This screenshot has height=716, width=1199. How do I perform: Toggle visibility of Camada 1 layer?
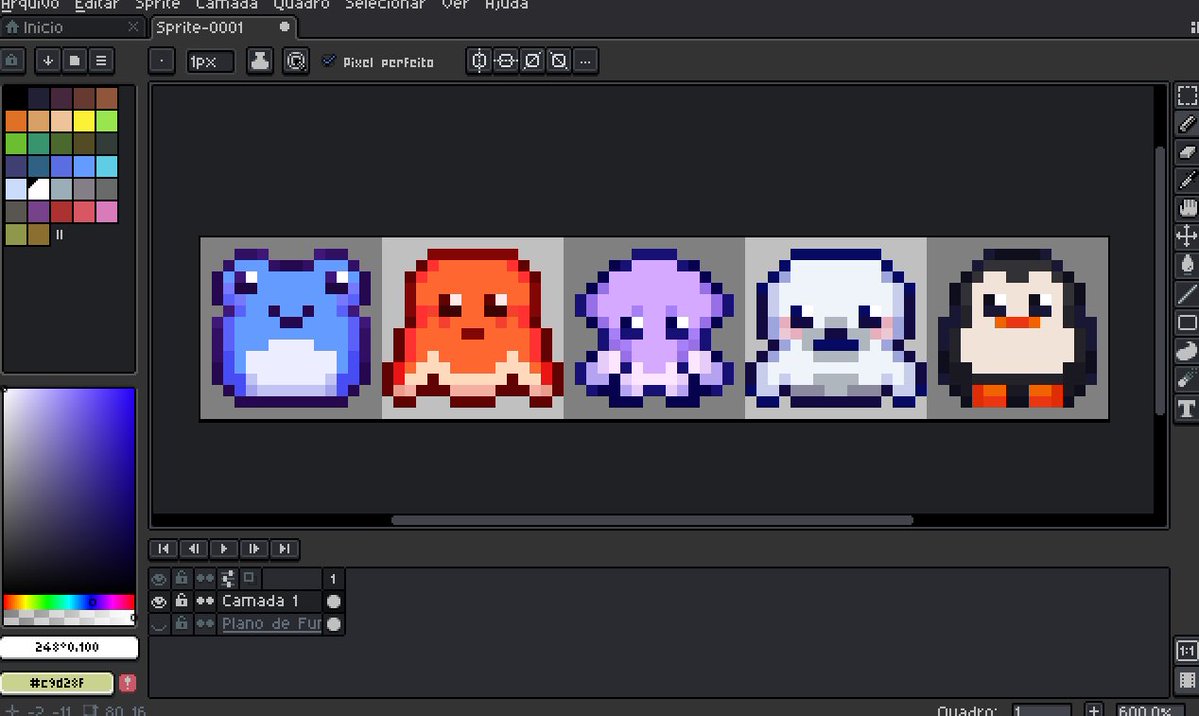[158, 601]
